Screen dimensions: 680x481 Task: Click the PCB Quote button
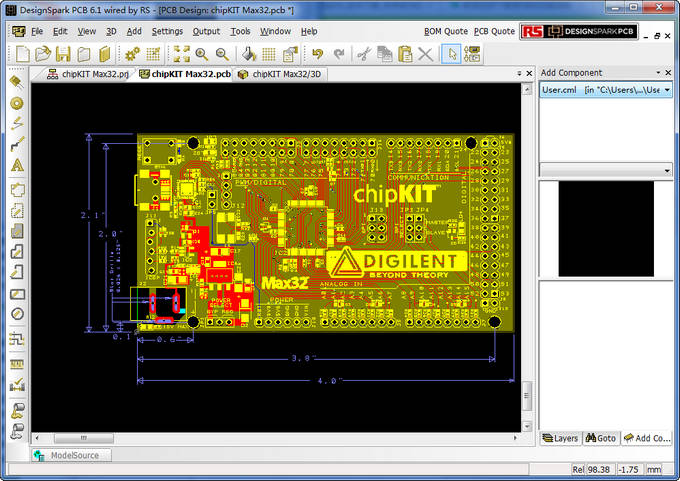pos(494,31)
